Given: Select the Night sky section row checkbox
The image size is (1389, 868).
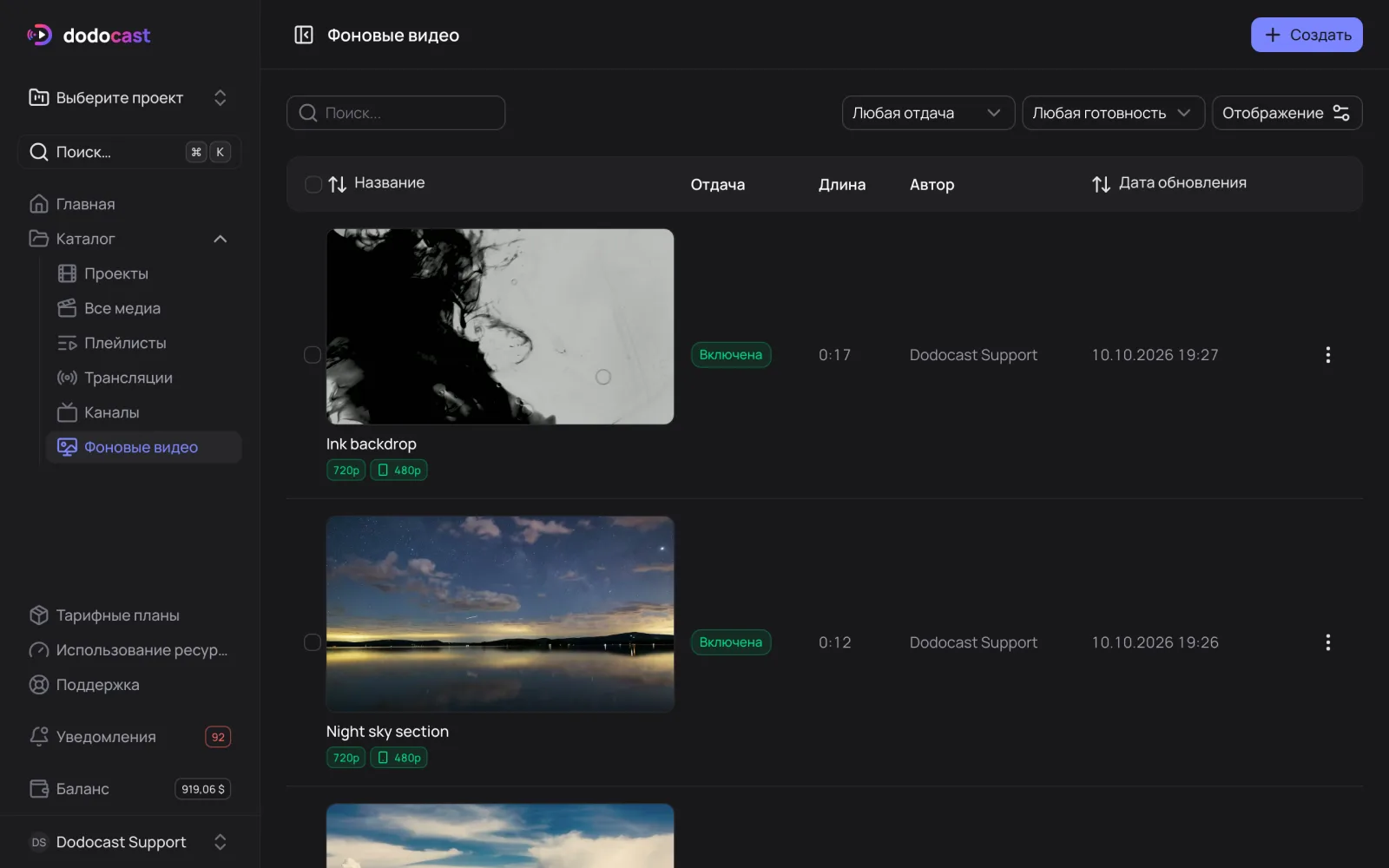Looking at the screenshot, I should pos(313,642).
